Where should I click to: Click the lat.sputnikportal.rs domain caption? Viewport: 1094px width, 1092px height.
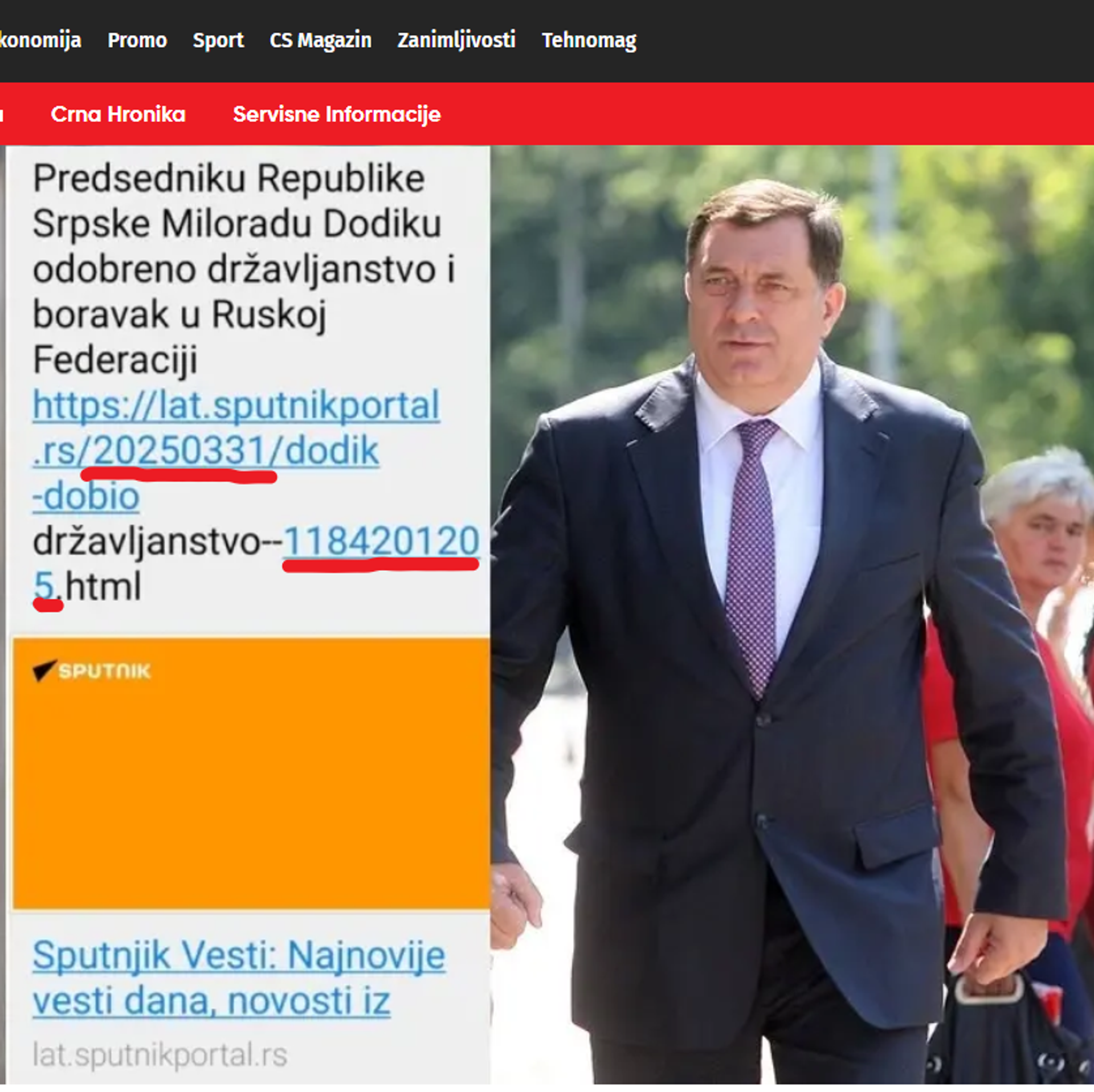[x=160, y=1055]
